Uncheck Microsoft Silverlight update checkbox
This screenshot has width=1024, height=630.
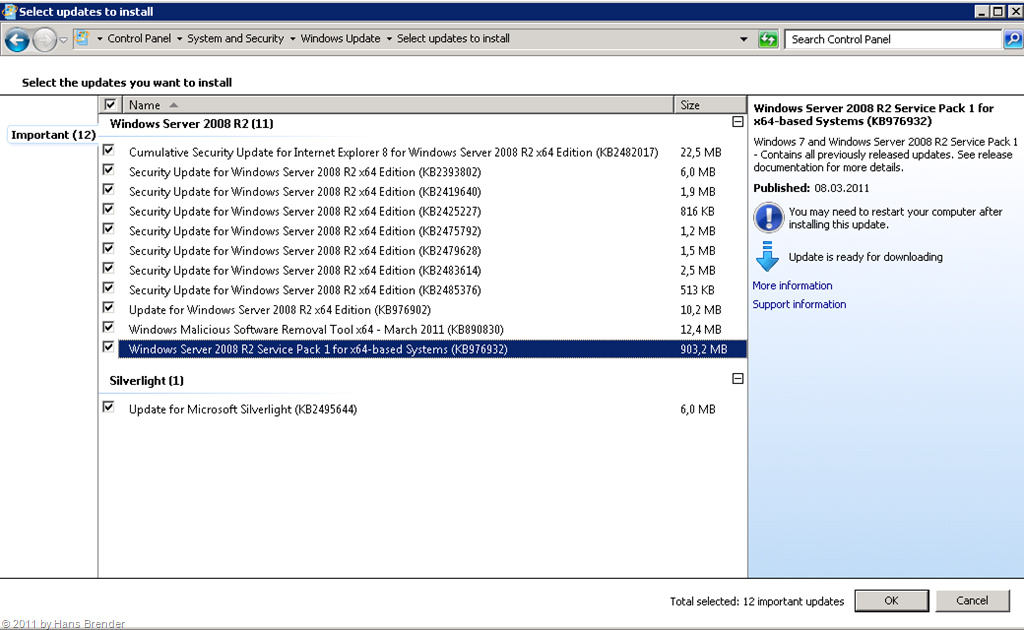108,407
